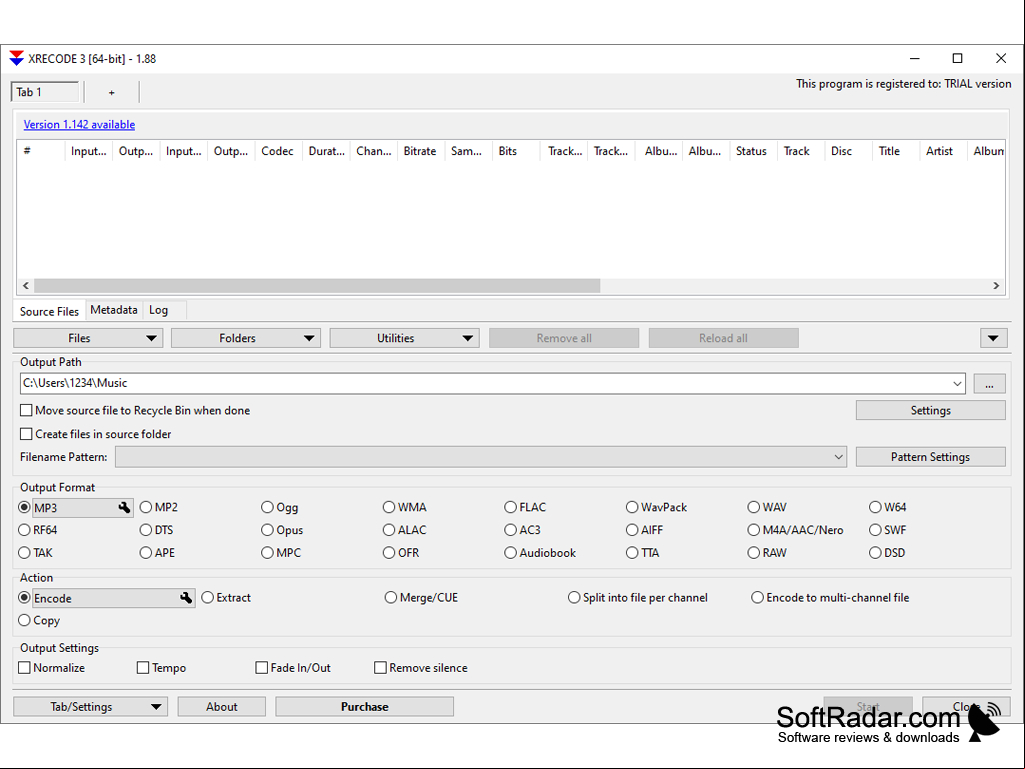The image size is (1025, 769).
Task: Choose Ogg as output format
Action: [x=267, y=507]
